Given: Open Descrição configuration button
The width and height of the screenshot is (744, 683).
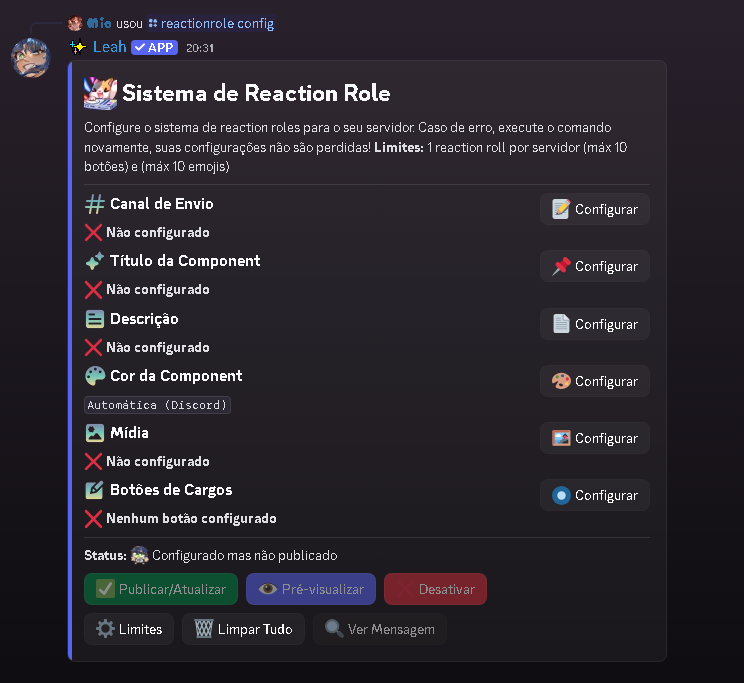Looking at the screenshot, I should tap(595, 324).
